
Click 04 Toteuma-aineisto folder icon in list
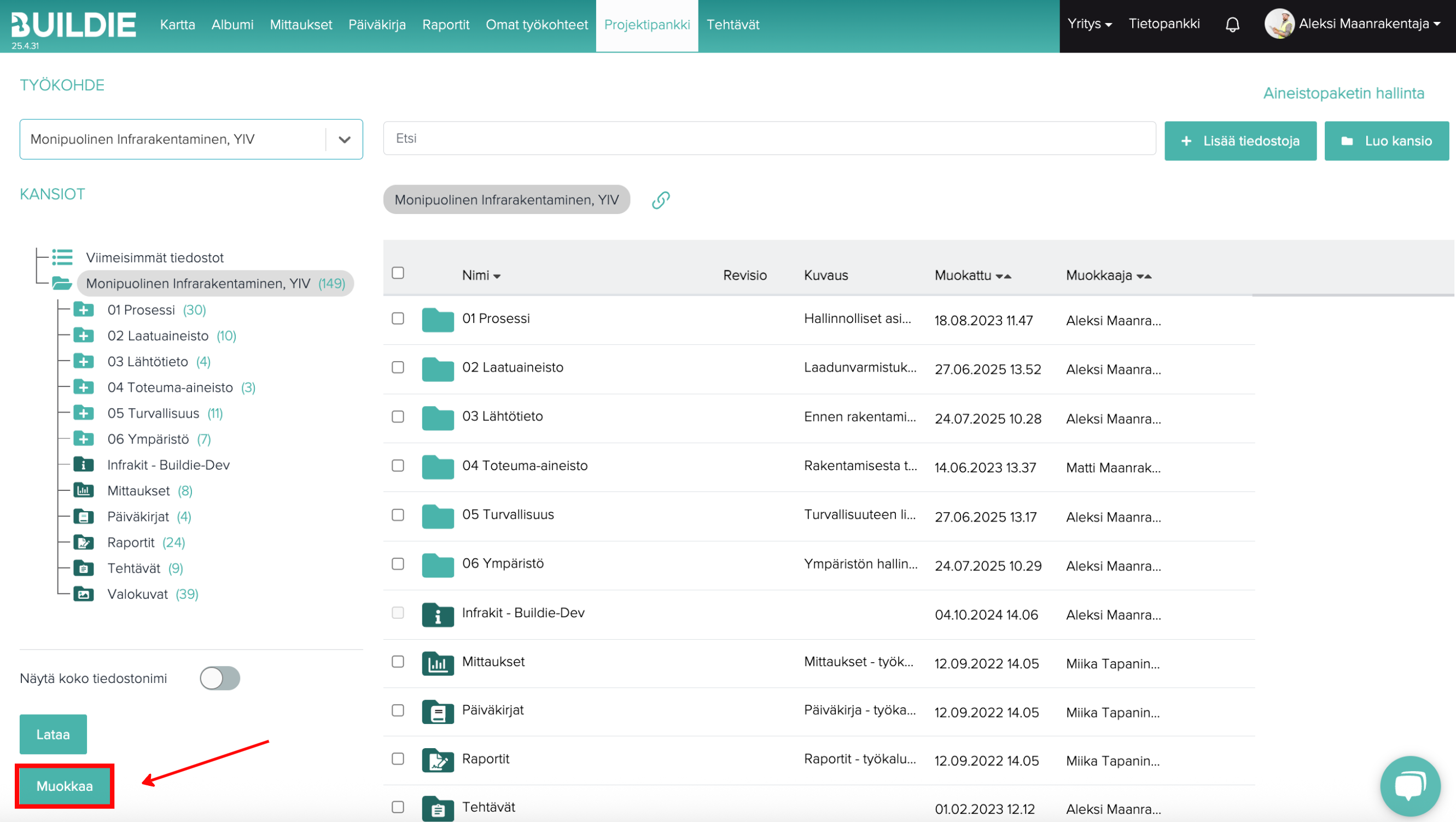point(438,467)
